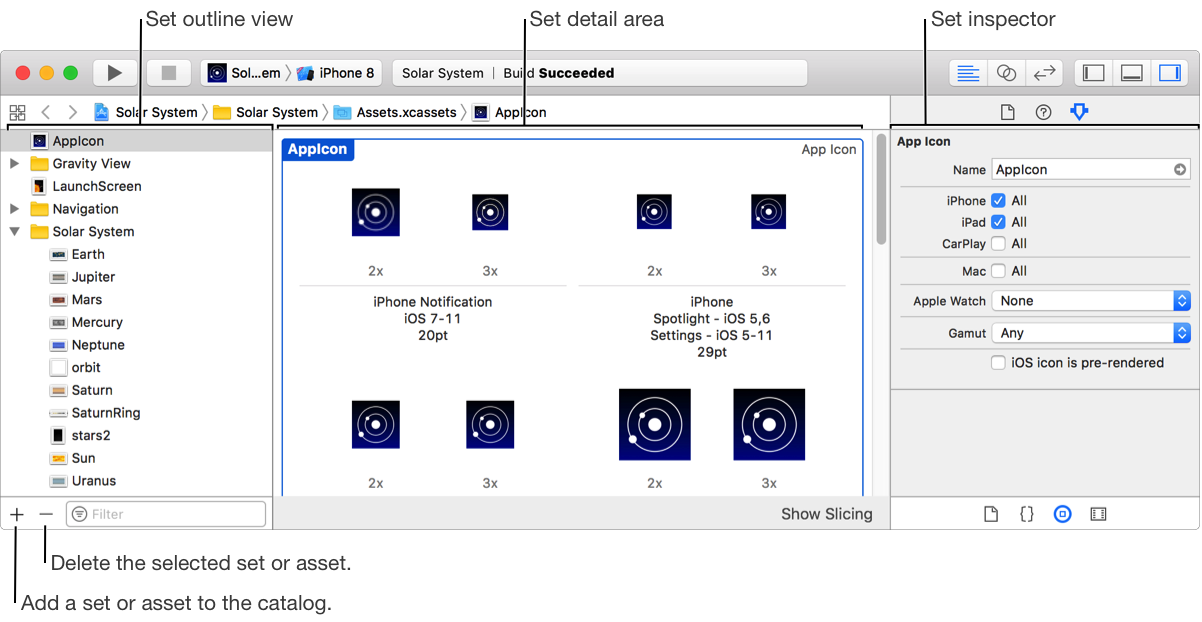Viewport: 1202px width, 622px height.
Task: Run the app with the Play button
Action: click(x=115, y=73)
